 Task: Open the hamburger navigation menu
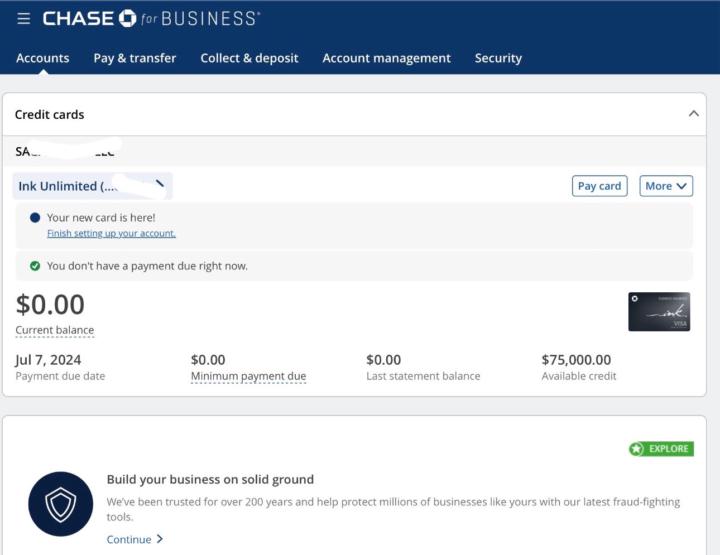click(x=23, y=18)
